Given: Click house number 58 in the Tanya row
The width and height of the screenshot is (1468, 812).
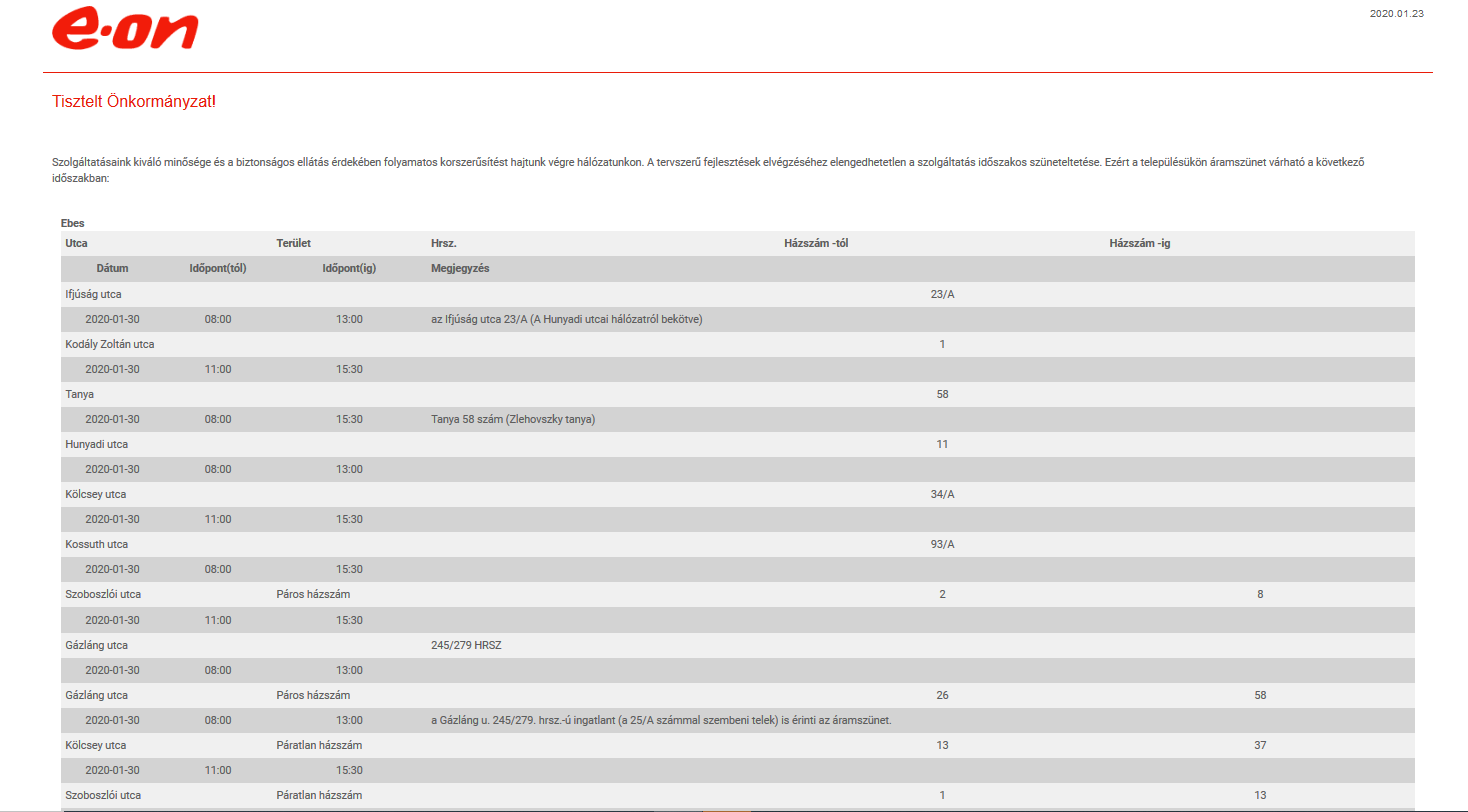Looking at the screenshot, I should (942, 394).
